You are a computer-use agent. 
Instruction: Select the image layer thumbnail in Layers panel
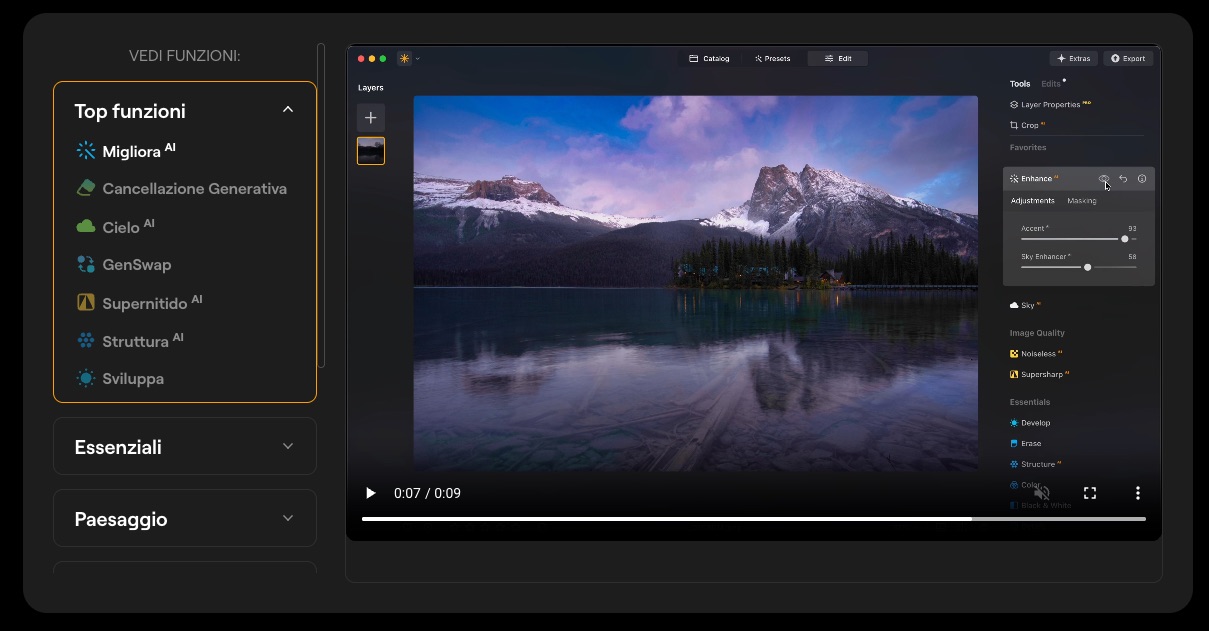point(370,151)
